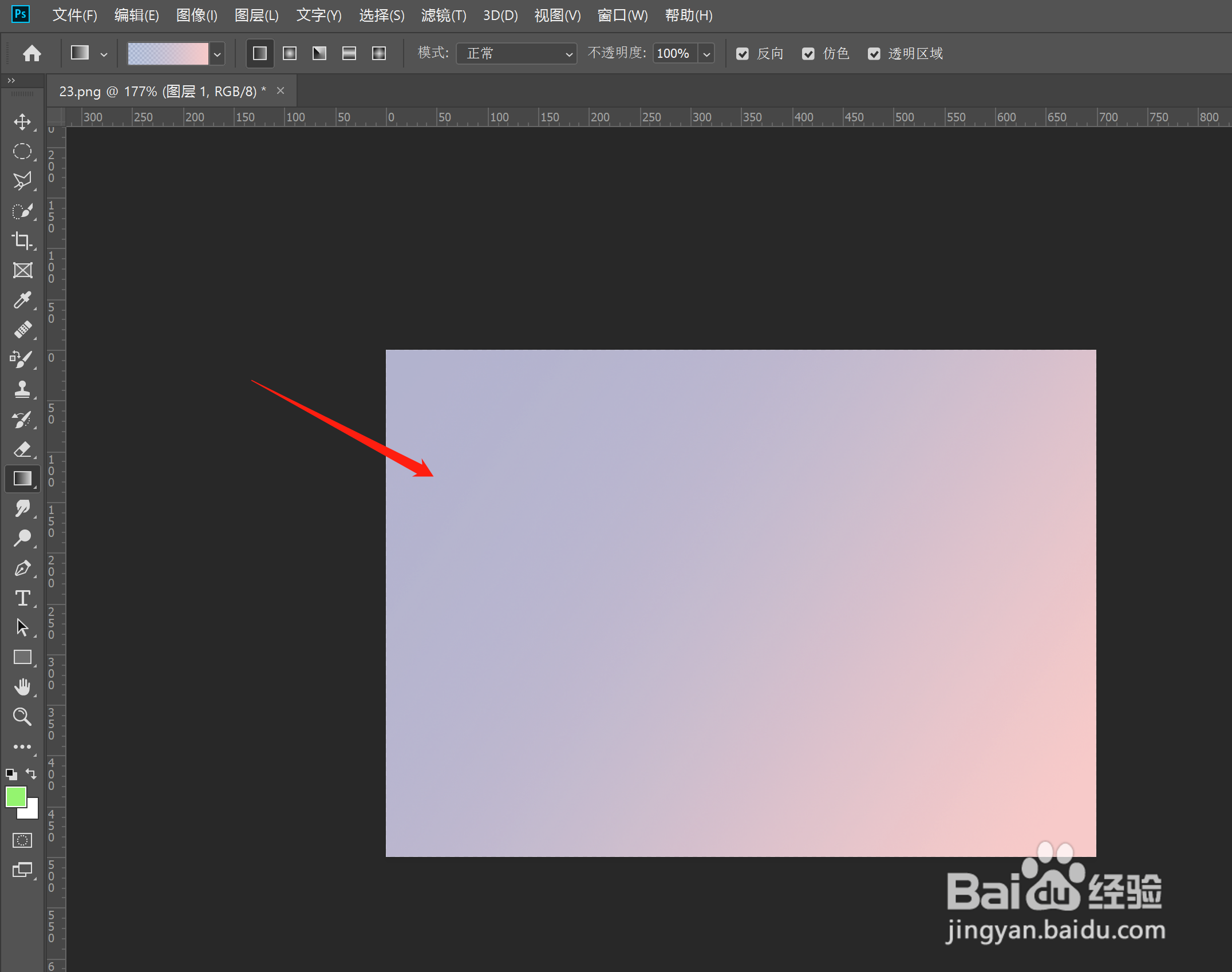Click the green foreground color swatch

click(15, 797)
